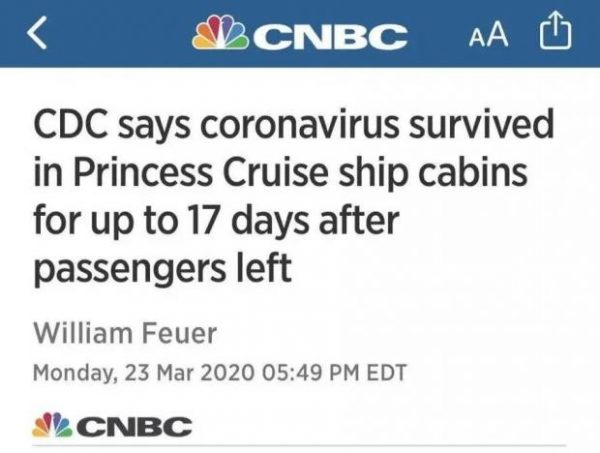Click headline text 'passengers left'
This screenshot has height=453, width=600.
[163, 269]
